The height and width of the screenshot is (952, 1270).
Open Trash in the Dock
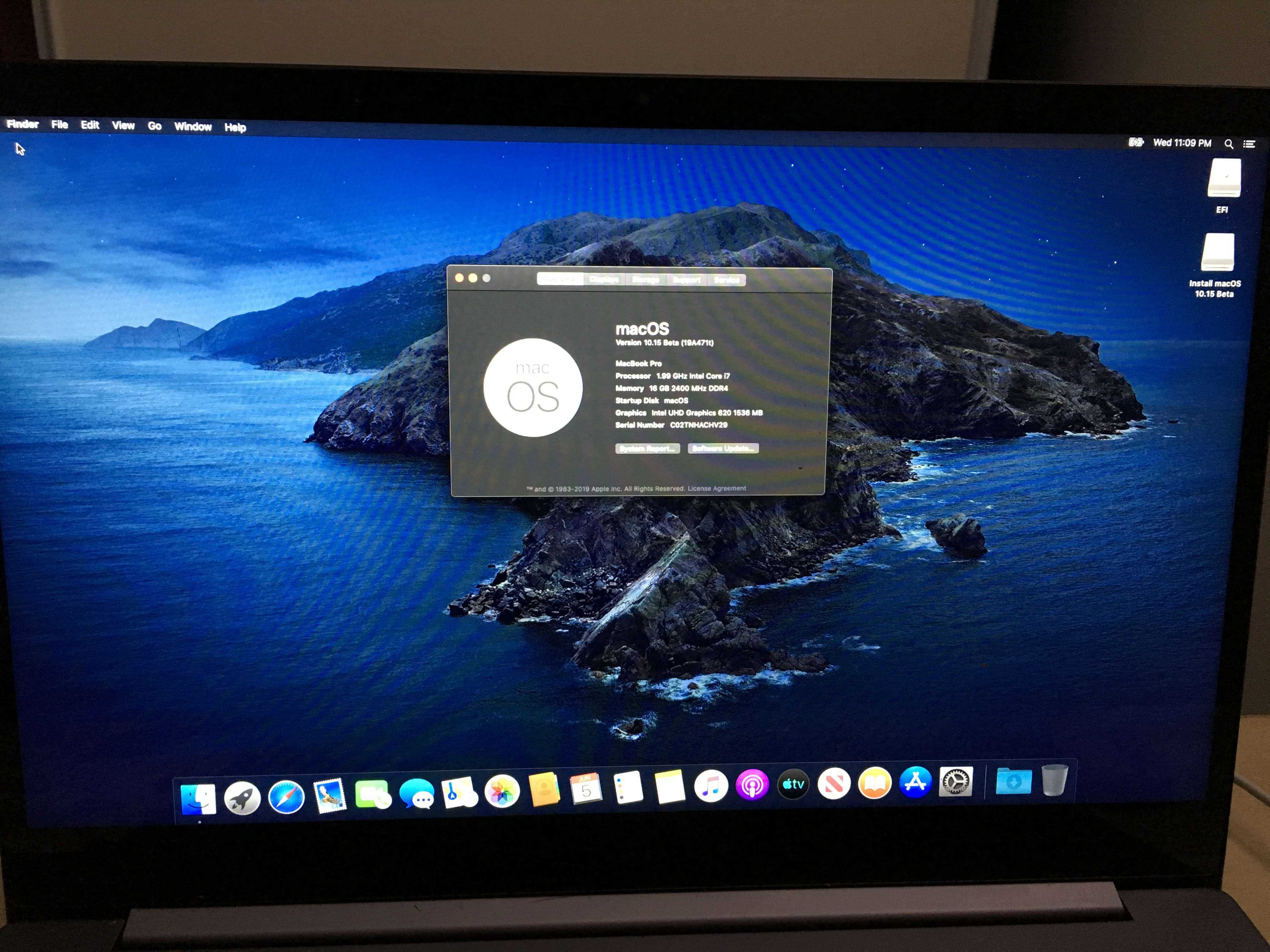[1055, 779]
